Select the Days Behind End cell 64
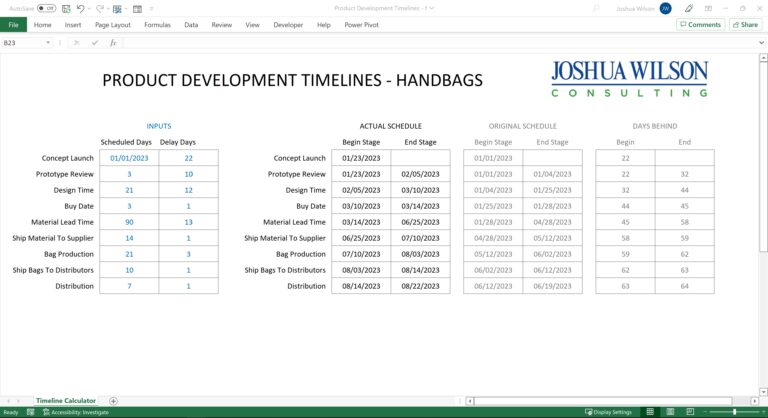 coord(685,286)
